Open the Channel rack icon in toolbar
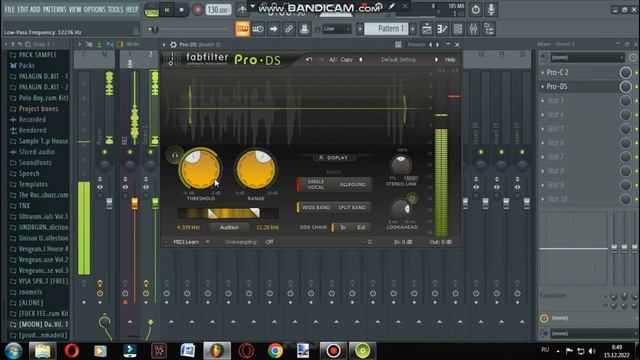This screenshot has height=360, width=640. [x=458, y=29]
